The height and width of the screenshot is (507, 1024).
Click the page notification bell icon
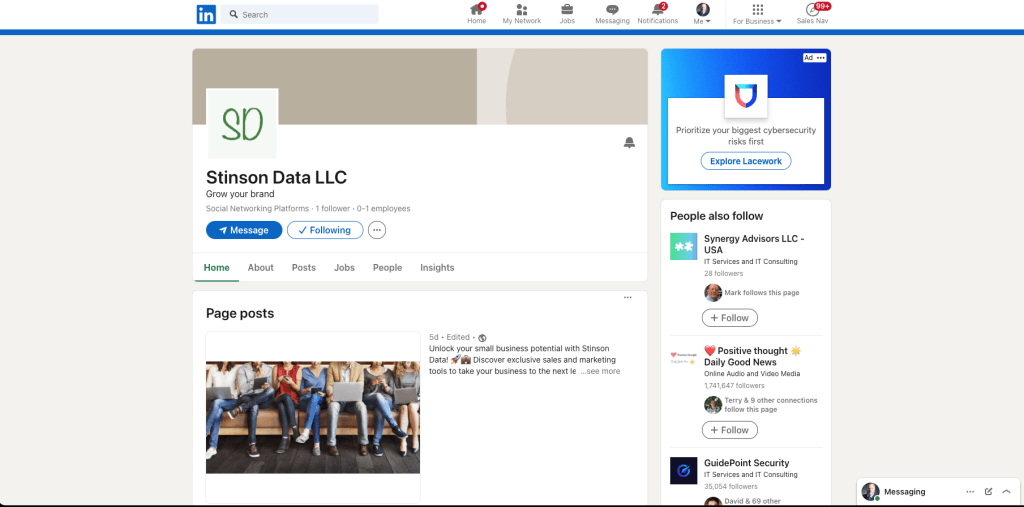point(629,143)
